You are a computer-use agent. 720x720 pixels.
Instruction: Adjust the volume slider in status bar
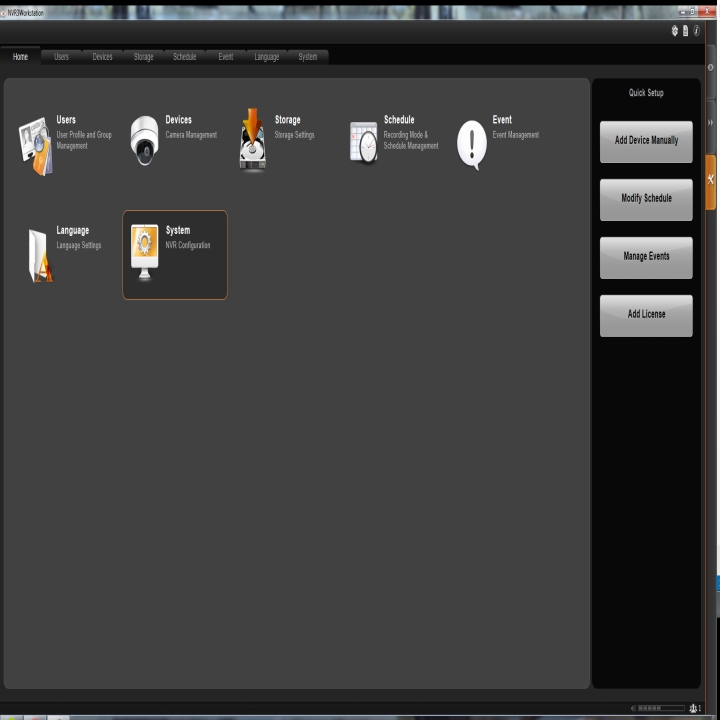coord(660,708)
